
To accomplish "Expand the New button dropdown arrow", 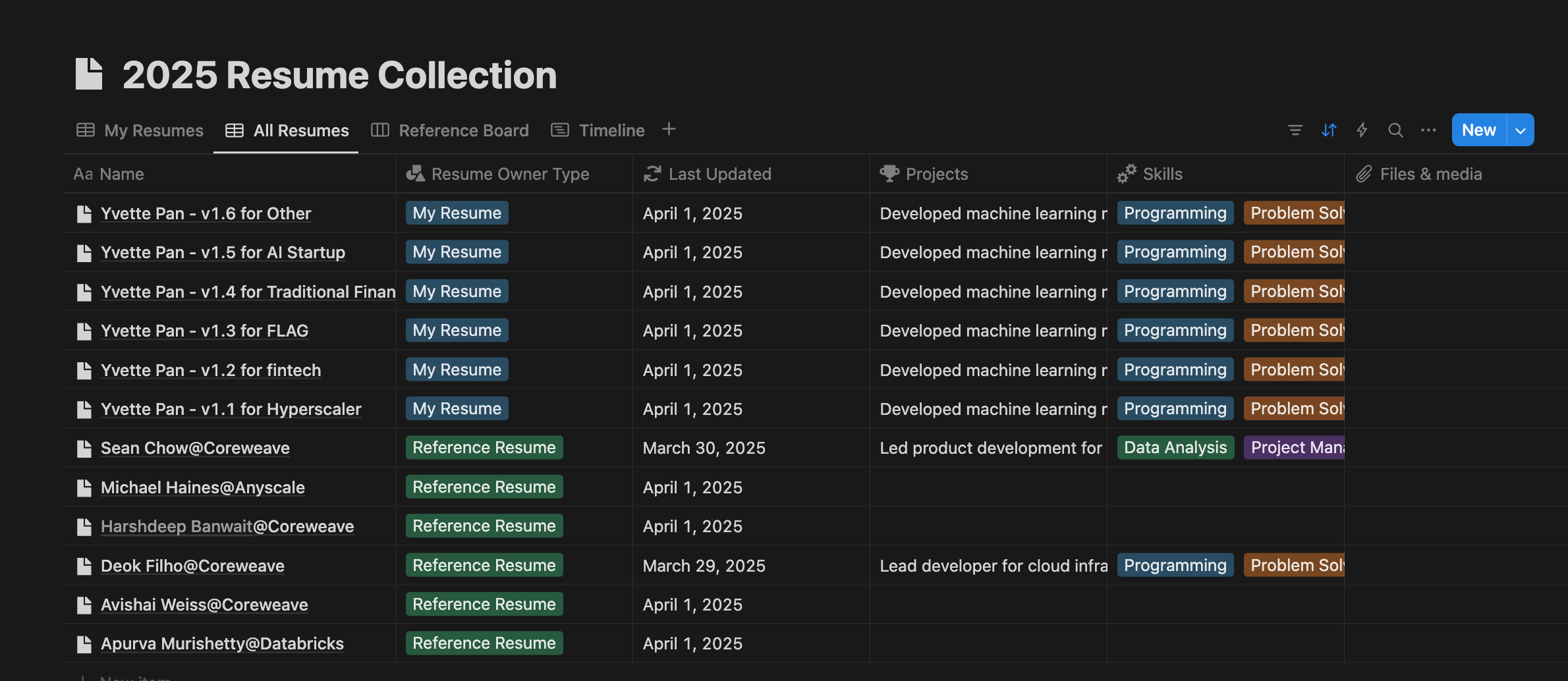I will click(1521, 130).
